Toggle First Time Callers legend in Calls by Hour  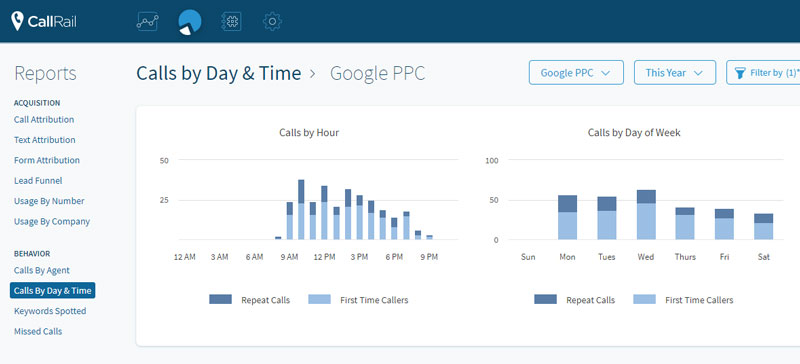(x=358, y=300)
